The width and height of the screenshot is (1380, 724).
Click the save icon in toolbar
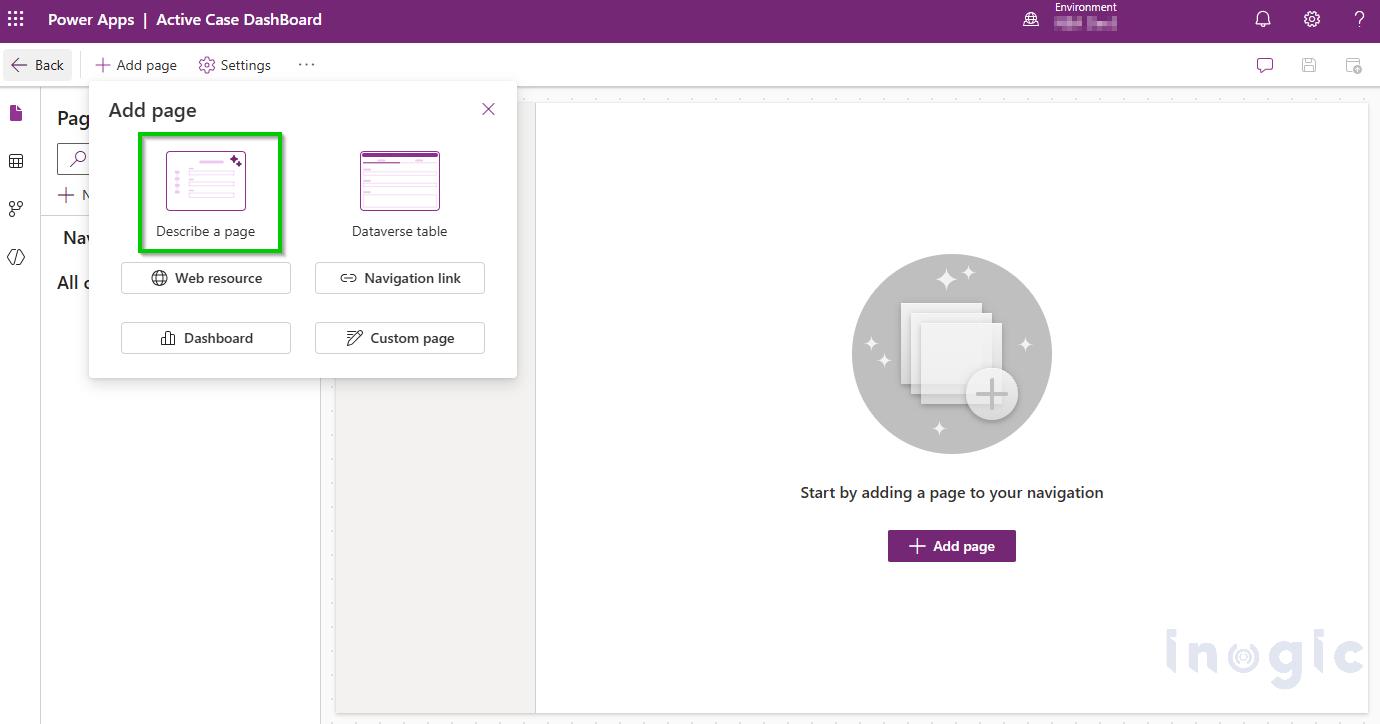(x=1309, y=65)
